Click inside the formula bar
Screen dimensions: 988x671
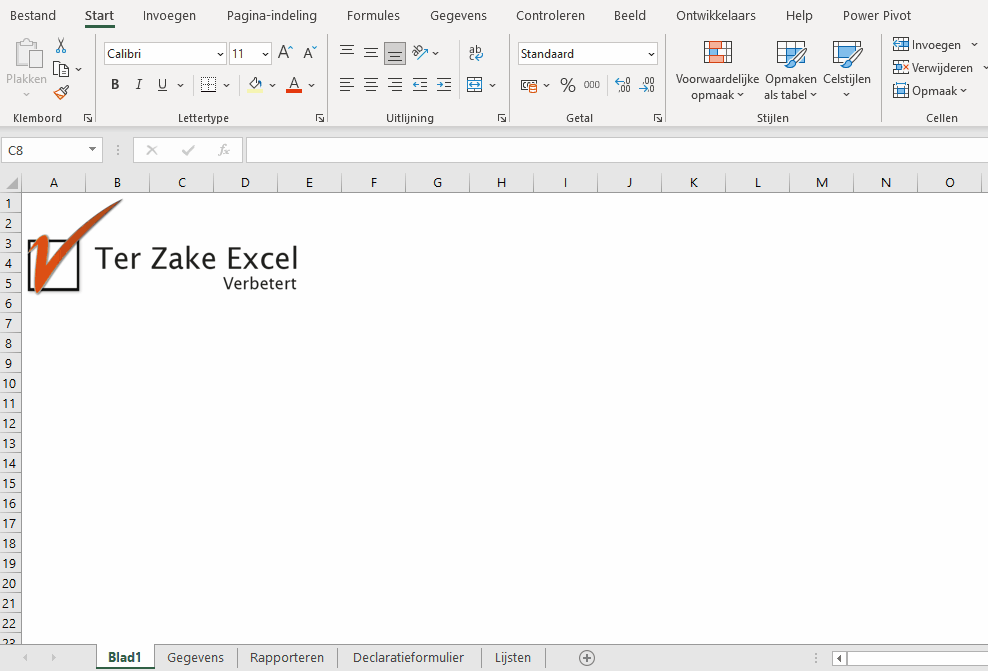(617, 150)
